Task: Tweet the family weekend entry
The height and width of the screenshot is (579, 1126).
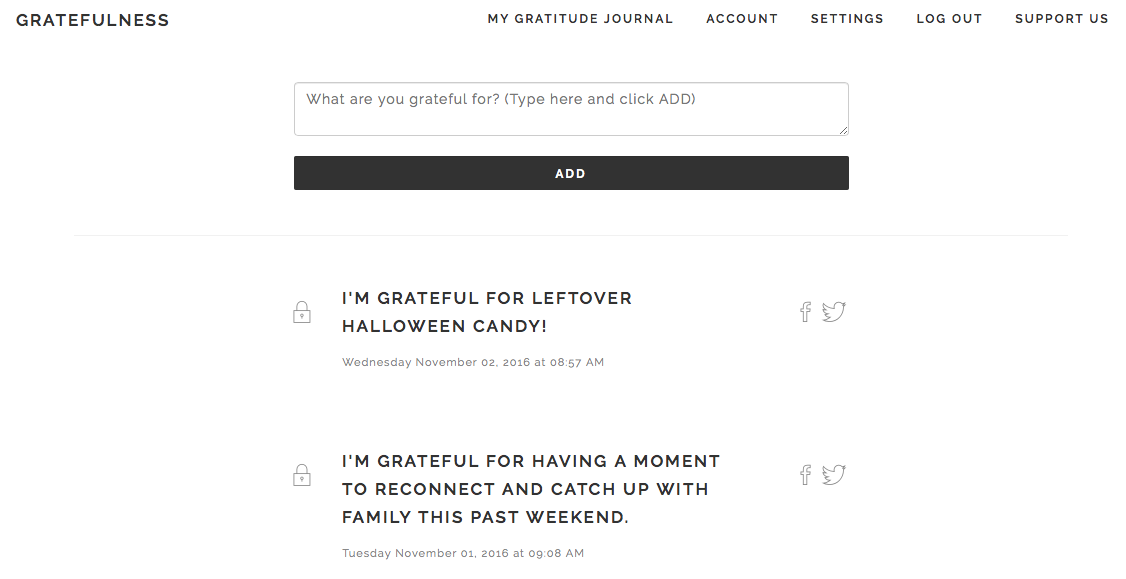Action: click(x=834, y=475)
